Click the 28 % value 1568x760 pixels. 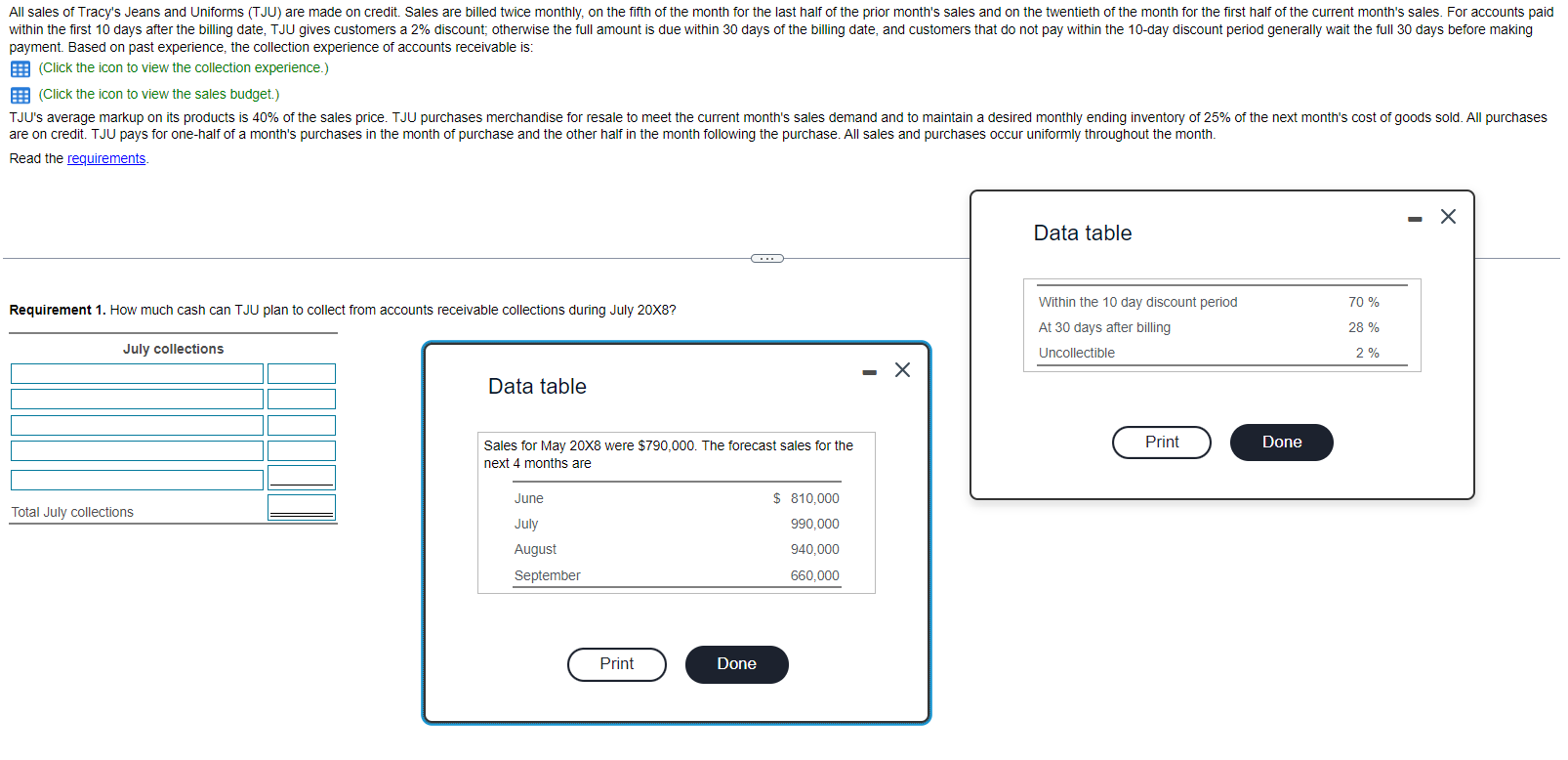tap(1364, 327)
